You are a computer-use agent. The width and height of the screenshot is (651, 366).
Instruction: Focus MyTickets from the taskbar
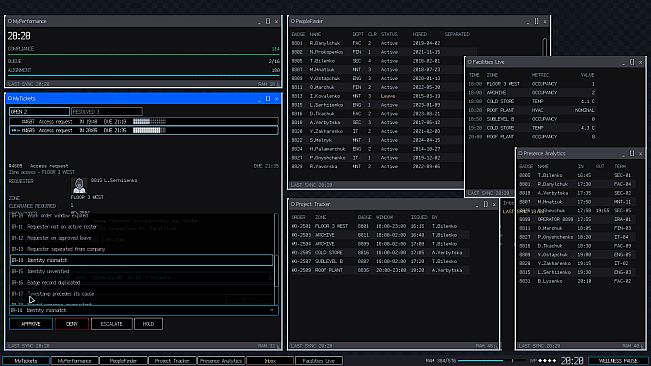[x=26, y=361]
